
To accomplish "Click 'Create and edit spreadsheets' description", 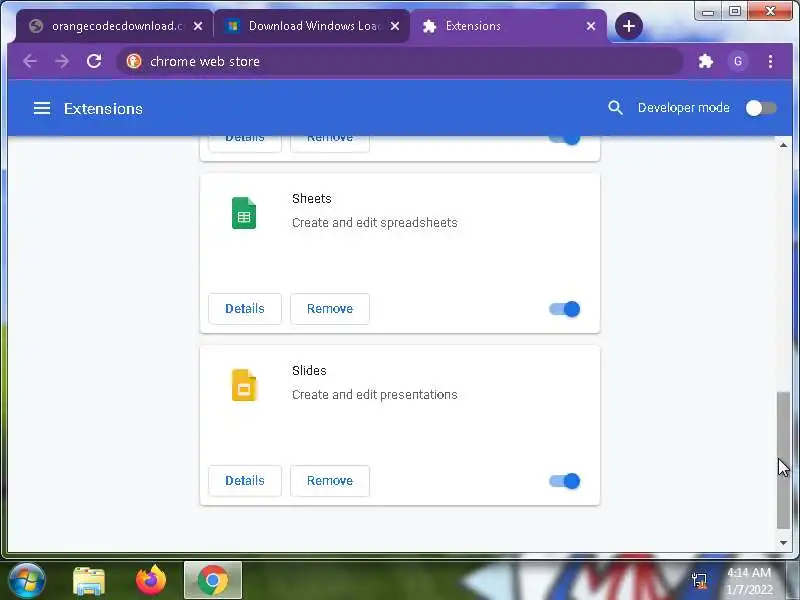I will 374,222.
